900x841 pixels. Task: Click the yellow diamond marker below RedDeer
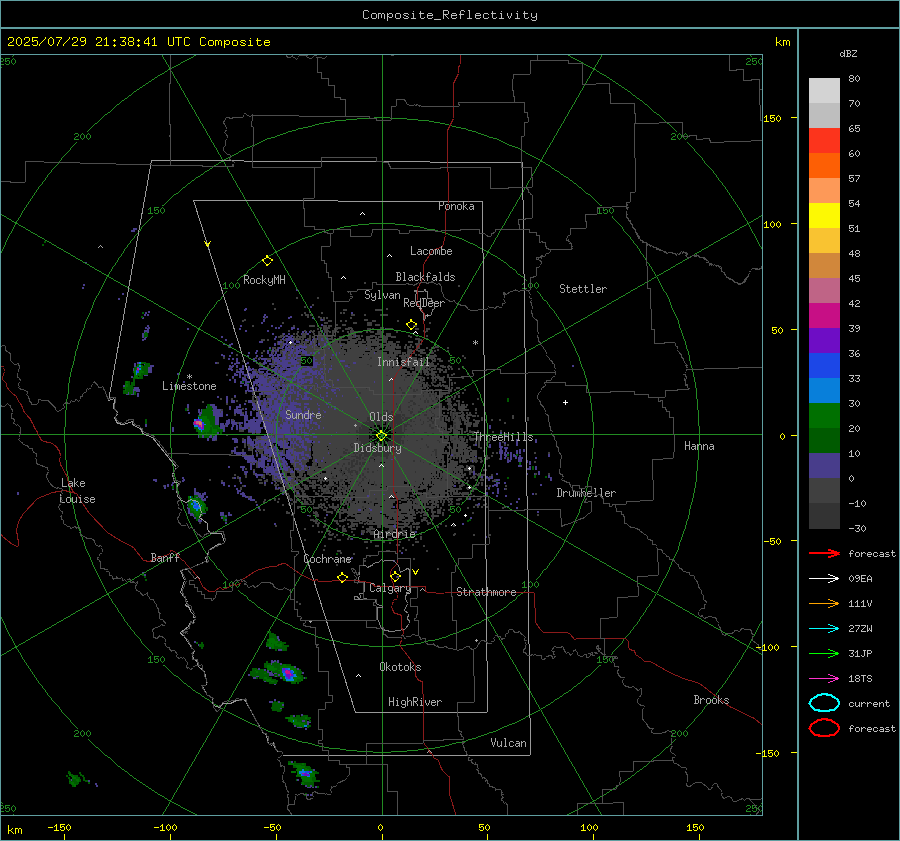[x=412, y=325]
